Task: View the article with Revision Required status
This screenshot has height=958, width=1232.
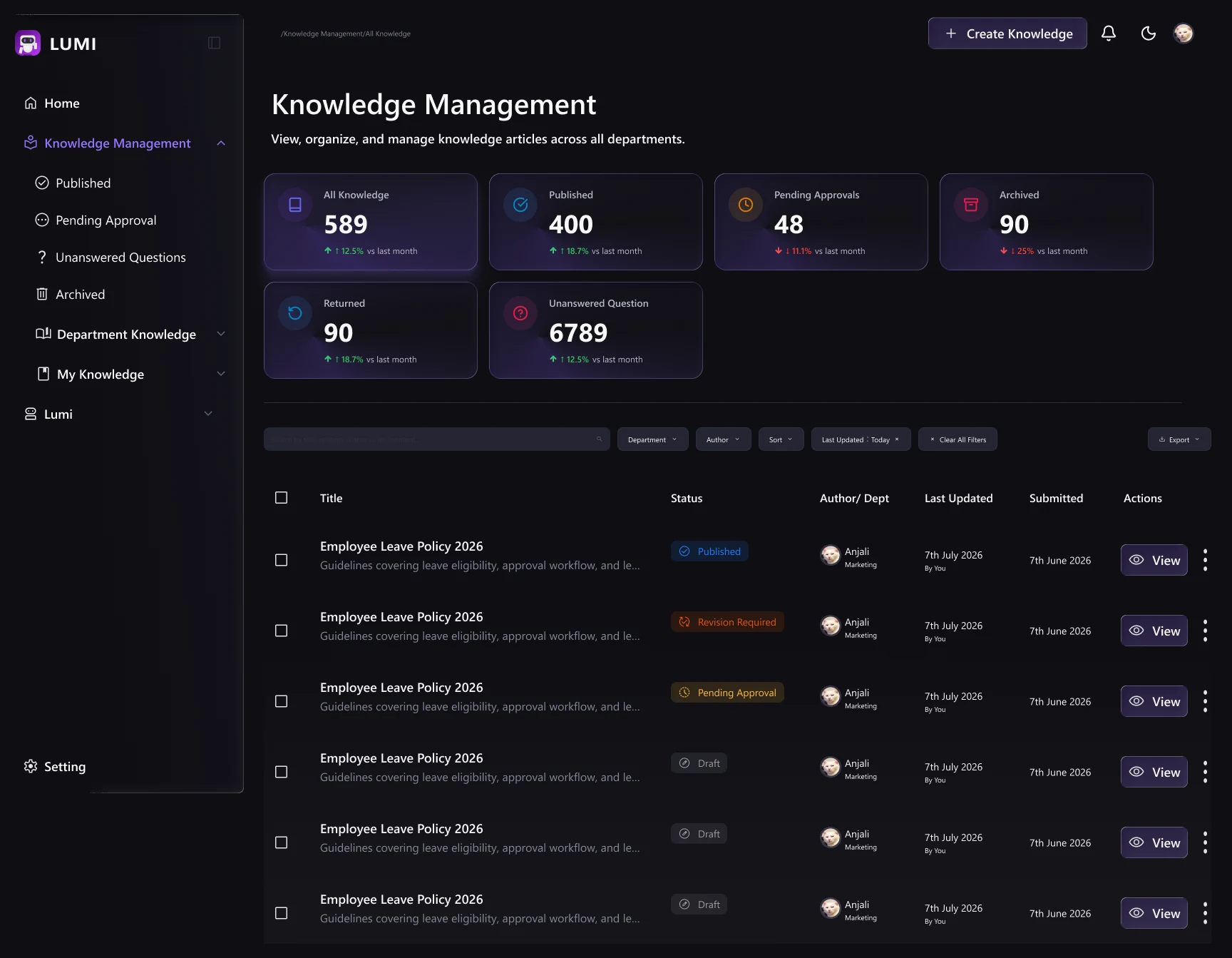Action: pyautogui.click(x=1154, y=631)
